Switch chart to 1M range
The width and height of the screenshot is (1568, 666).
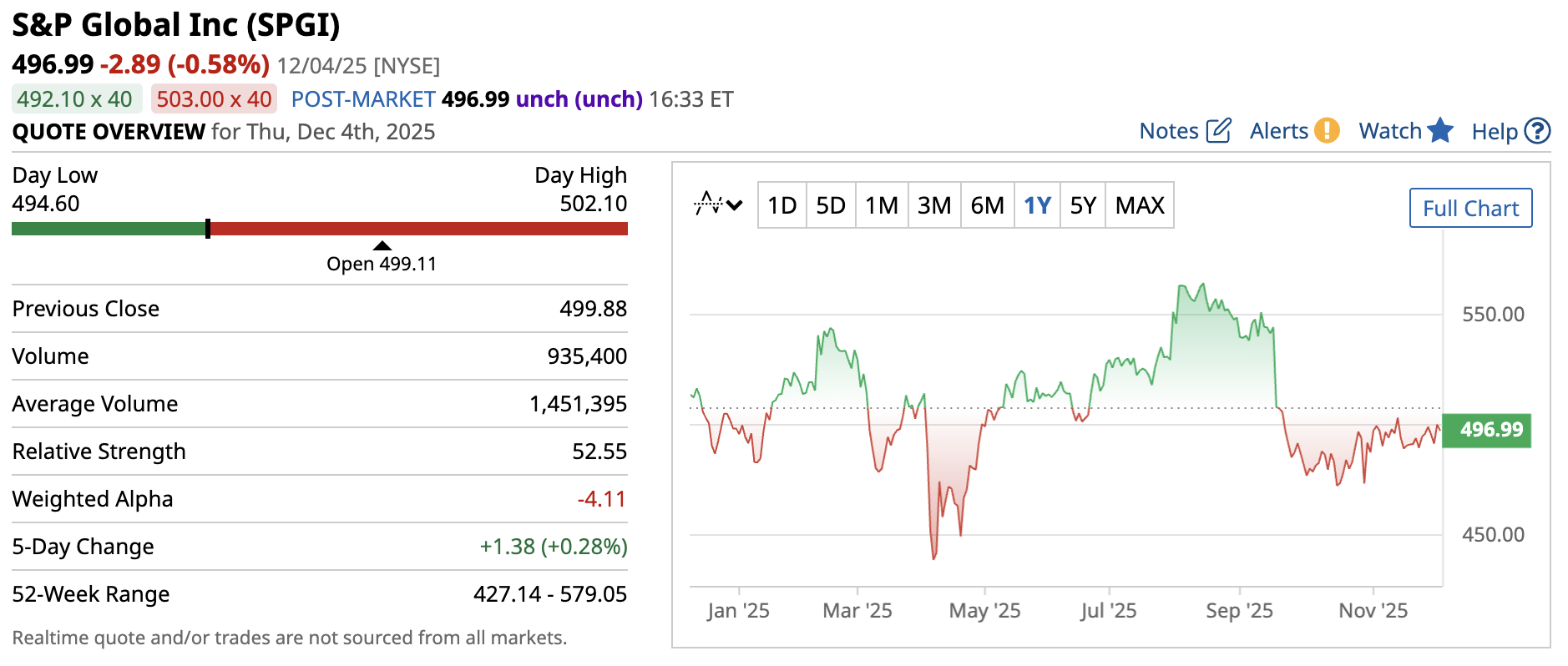click(881, 205)
